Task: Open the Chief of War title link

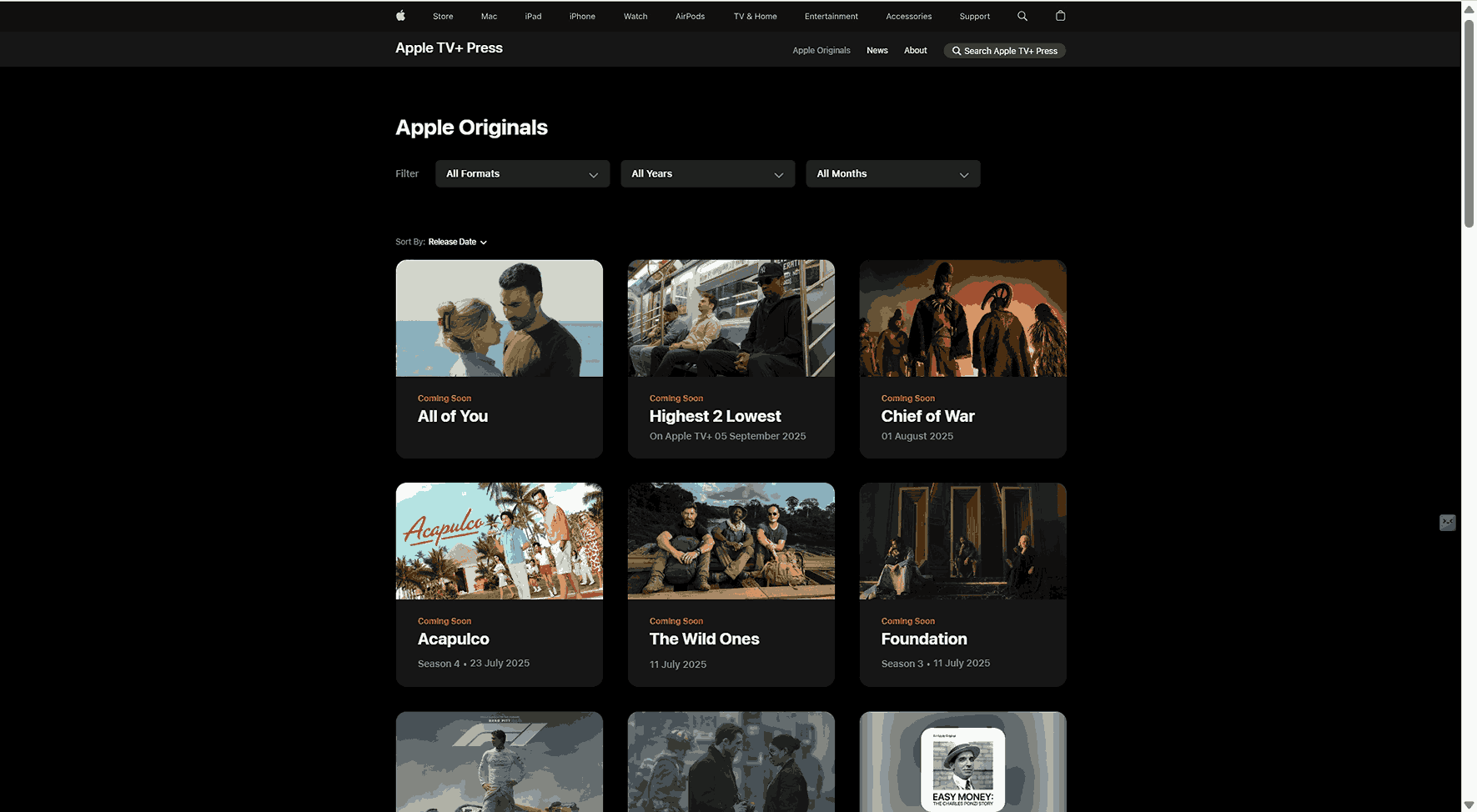Action: tap(927, 416)
